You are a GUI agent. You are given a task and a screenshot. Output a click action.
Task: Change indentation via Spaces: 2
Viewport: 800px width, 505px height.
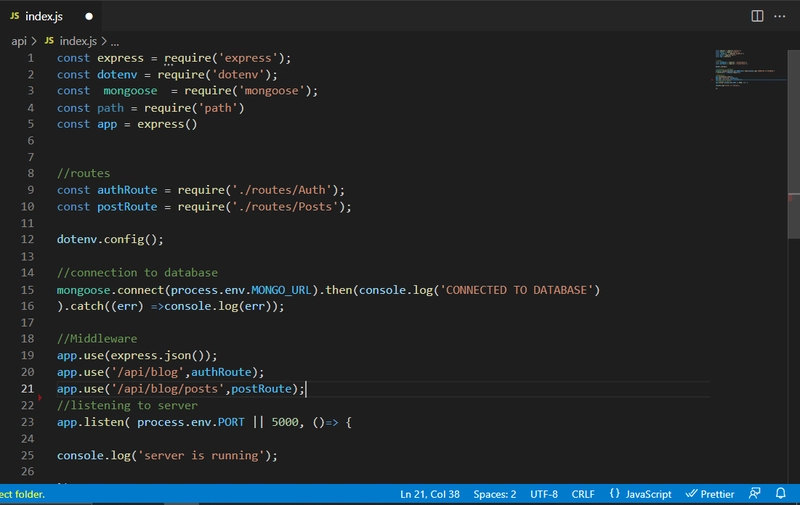tap(494, 494)
